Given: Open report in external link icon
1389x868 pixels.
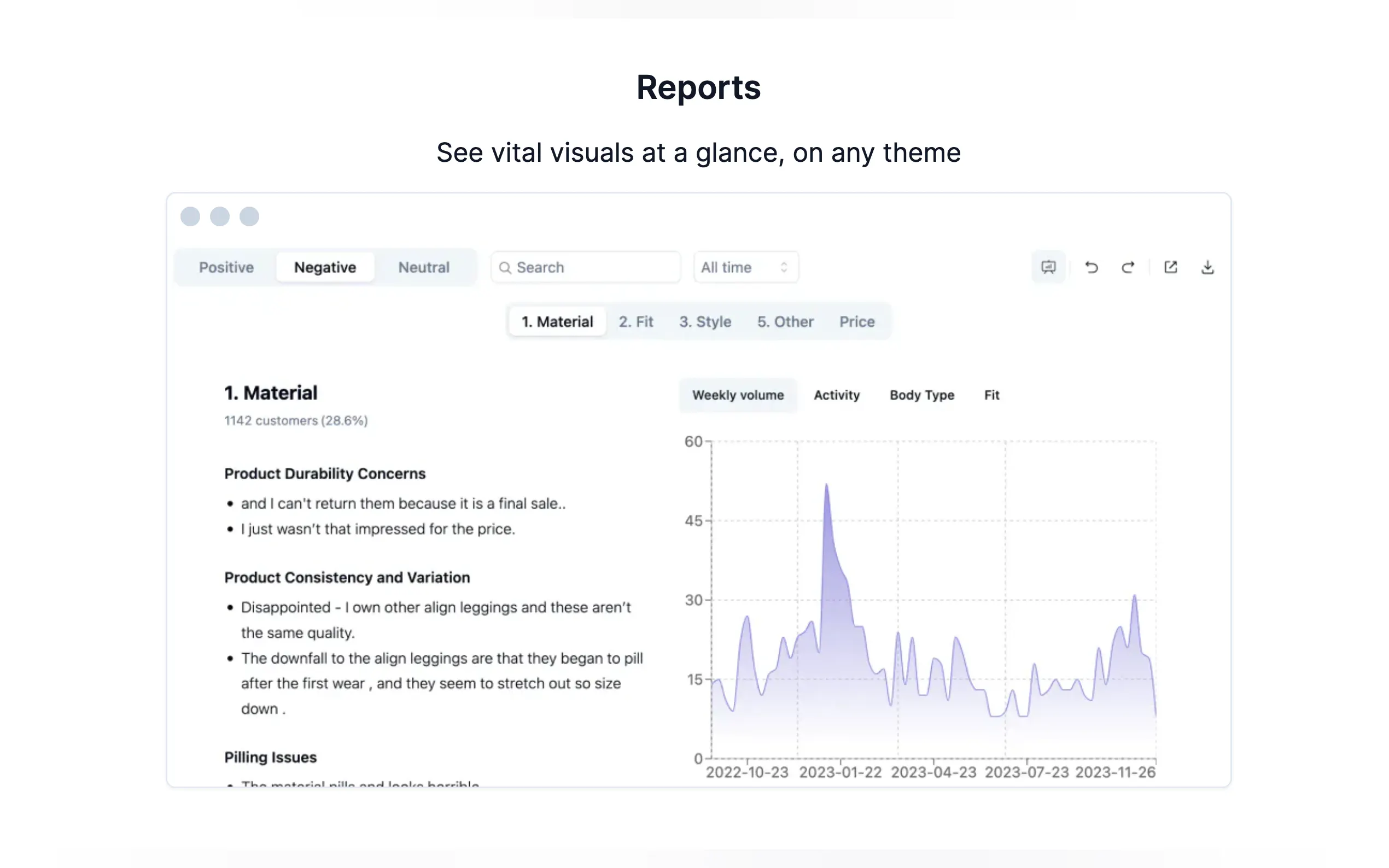Looking at the screenshot, I should pyautogui.click(x=1170, y=267).
